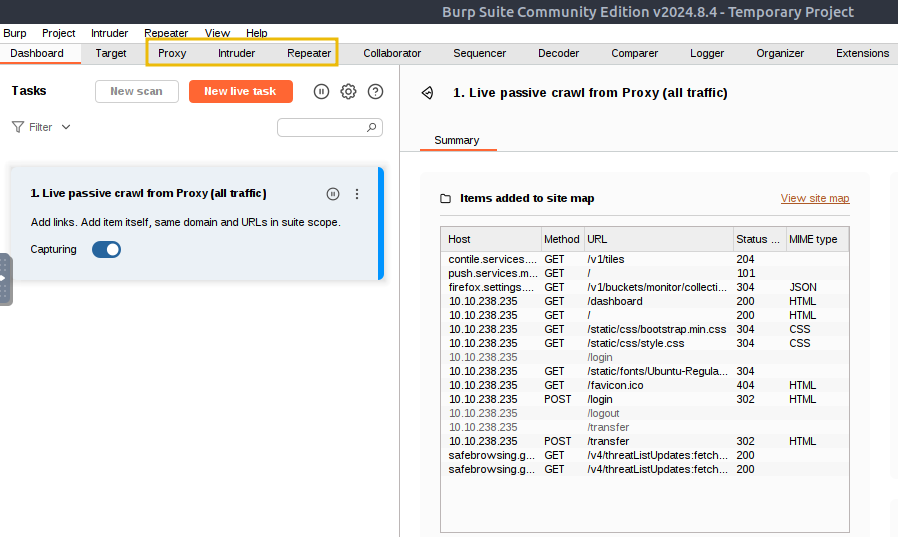This screenshot has height=537, width=898.
Task: Switch to the Extensions tab
Action: 862,53
